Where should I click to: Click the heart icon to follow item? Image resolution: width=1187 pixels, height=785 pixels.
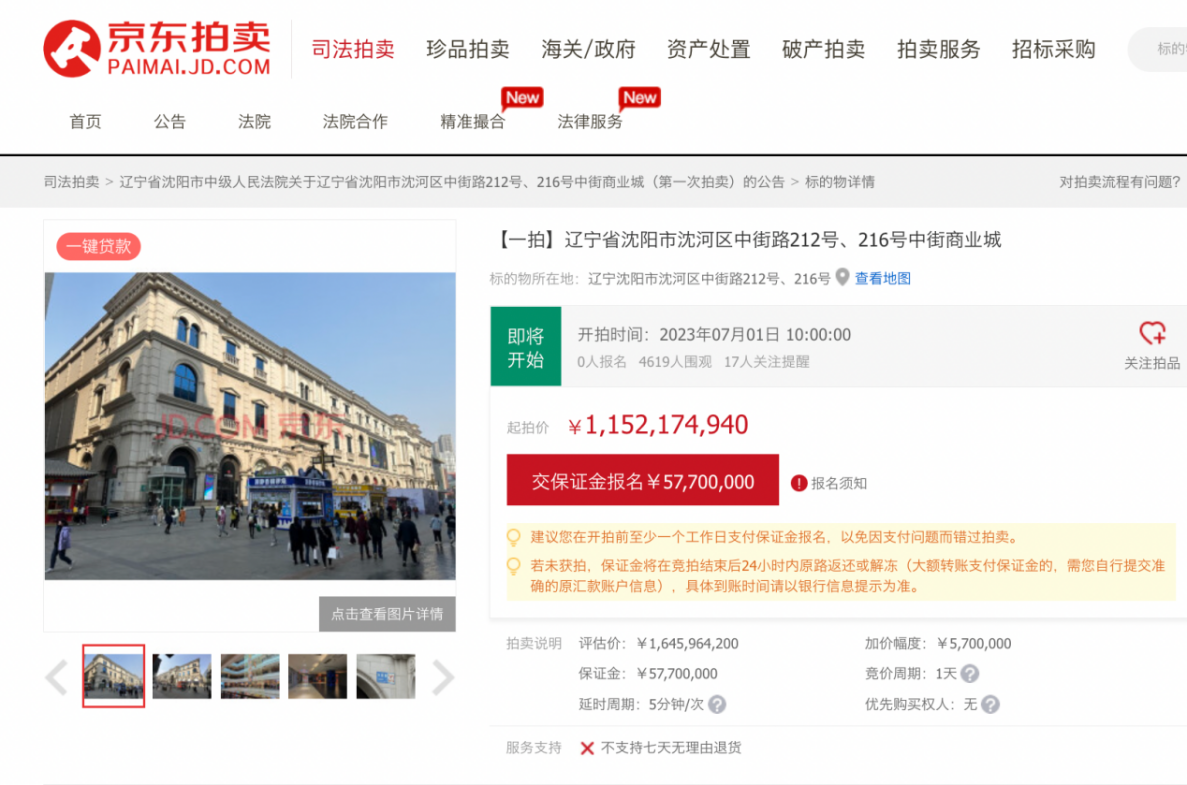[1152, 333]
